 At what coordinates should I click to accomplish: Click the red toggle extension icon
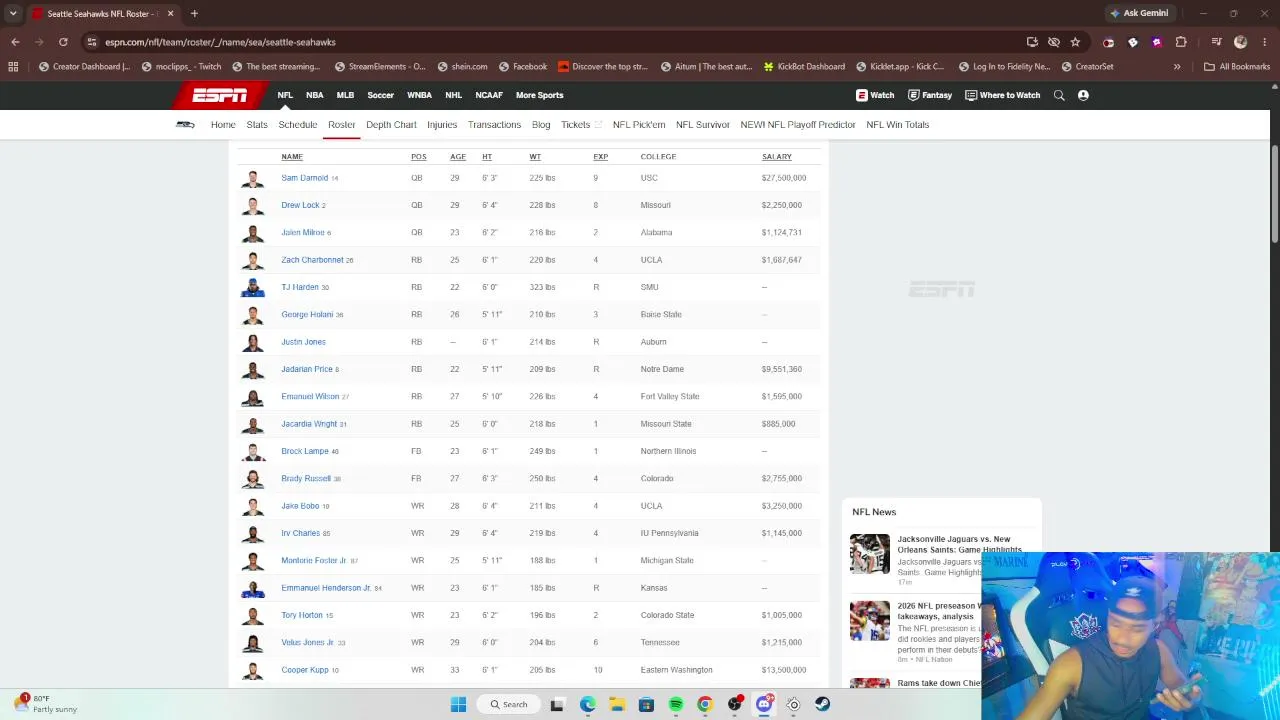click(1108, 42)
